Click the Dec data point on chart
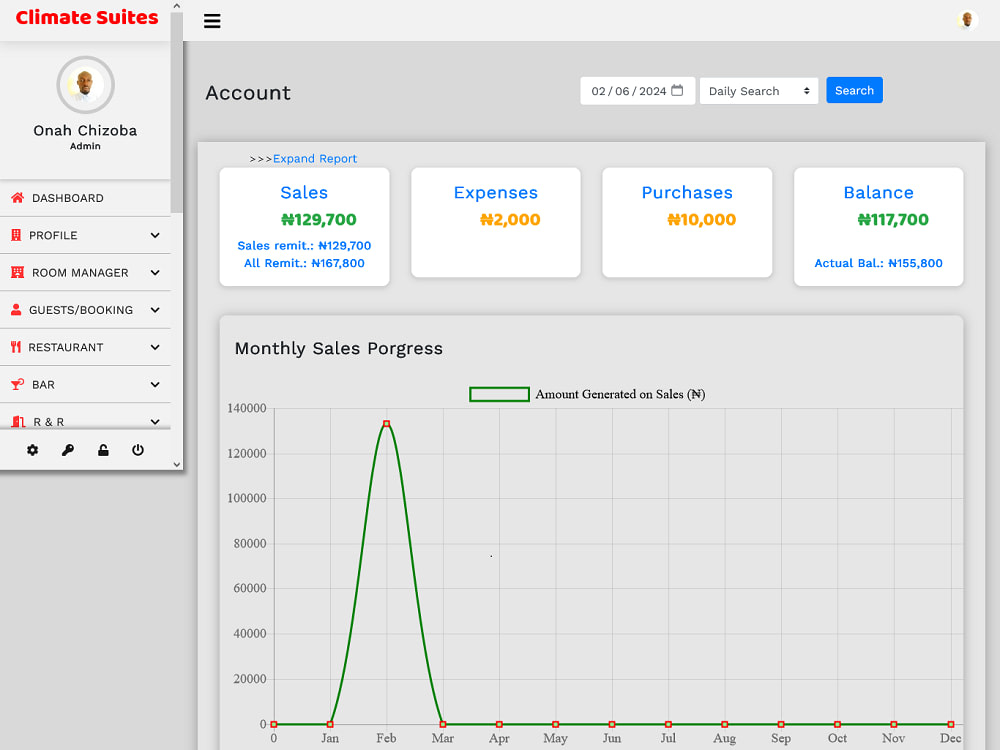 tap(950, 724)
